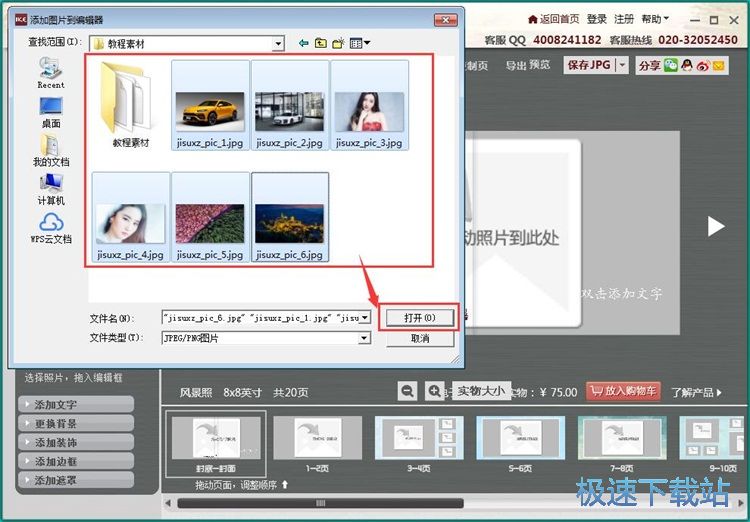Click the Open button in dialog

point(419,317)
